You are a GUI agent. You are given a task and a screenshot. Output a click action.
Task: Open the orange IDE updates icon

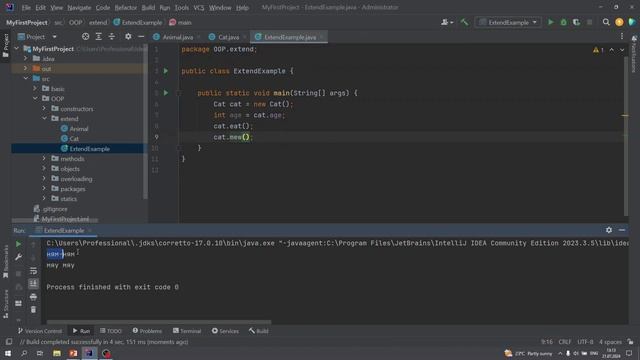point(619,22)
